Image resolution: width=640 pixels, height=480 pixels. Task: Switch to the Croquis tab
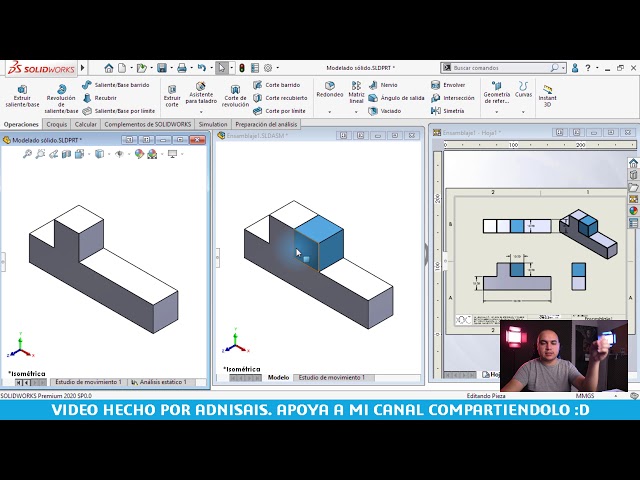click(x=56, y=124)
